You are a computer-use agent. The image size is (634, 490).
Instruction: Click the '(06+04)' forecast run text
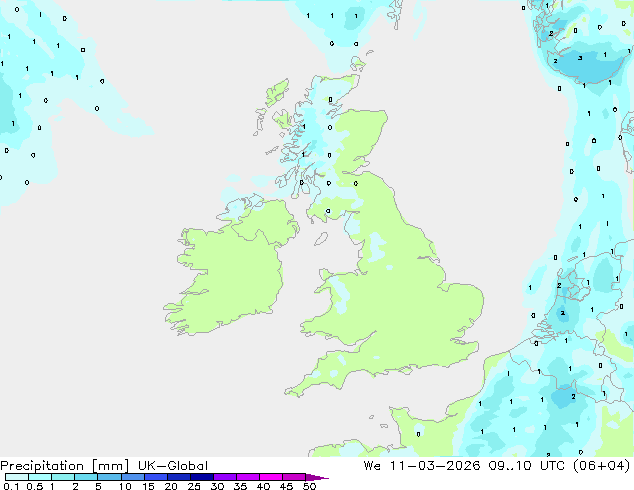point(602,466)
